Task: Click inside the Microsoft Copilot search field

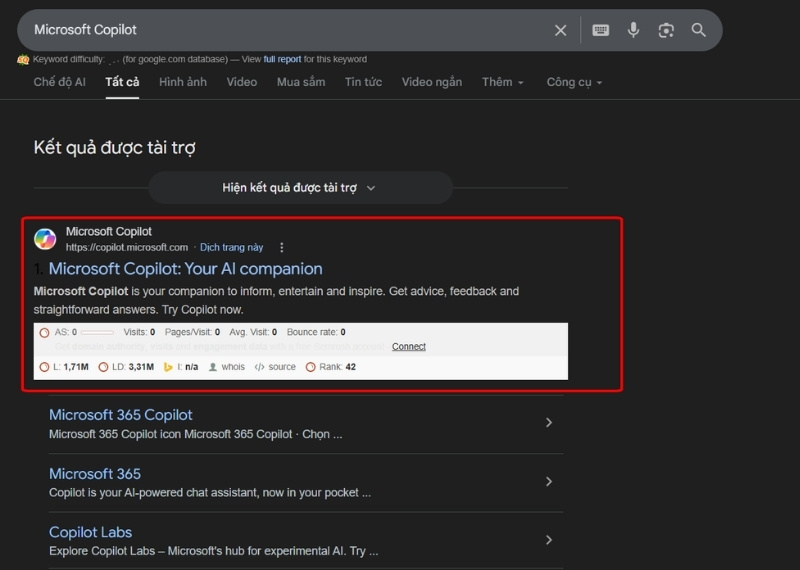Action: [x=280, y=30]
